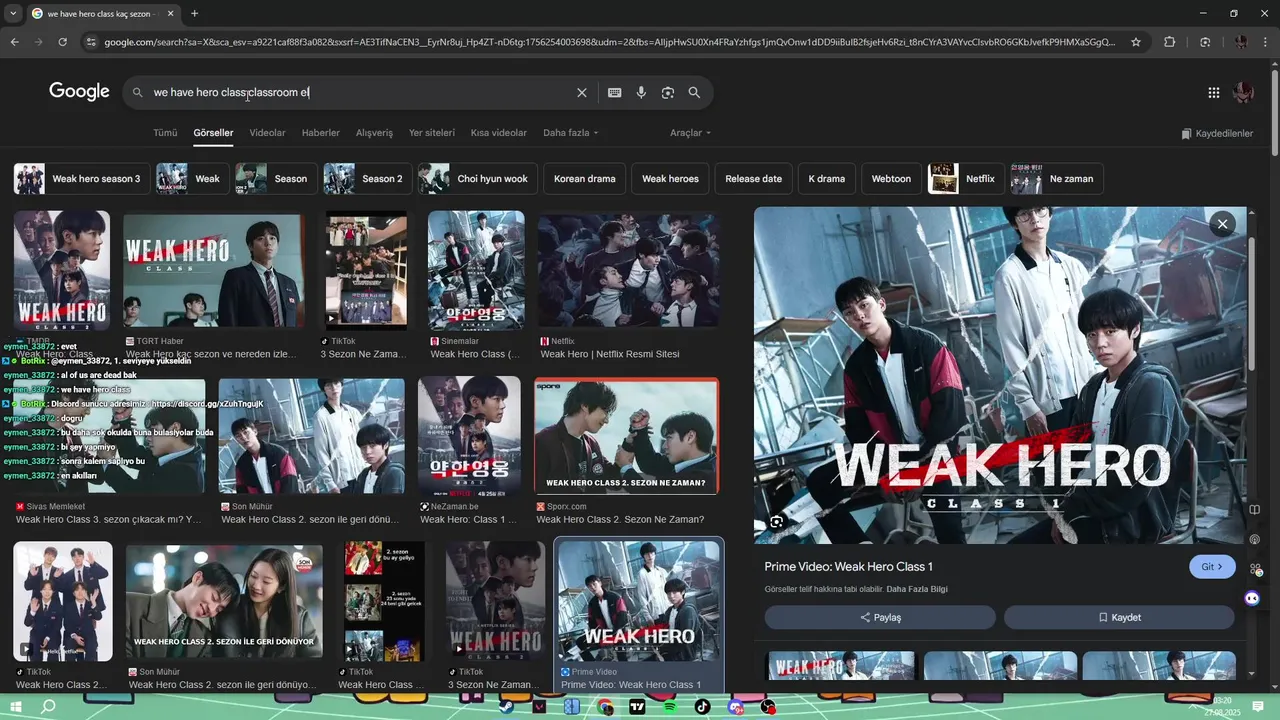Filter by Weak hero season 3 chip
1280x720 pixels.
pos(81,179)
